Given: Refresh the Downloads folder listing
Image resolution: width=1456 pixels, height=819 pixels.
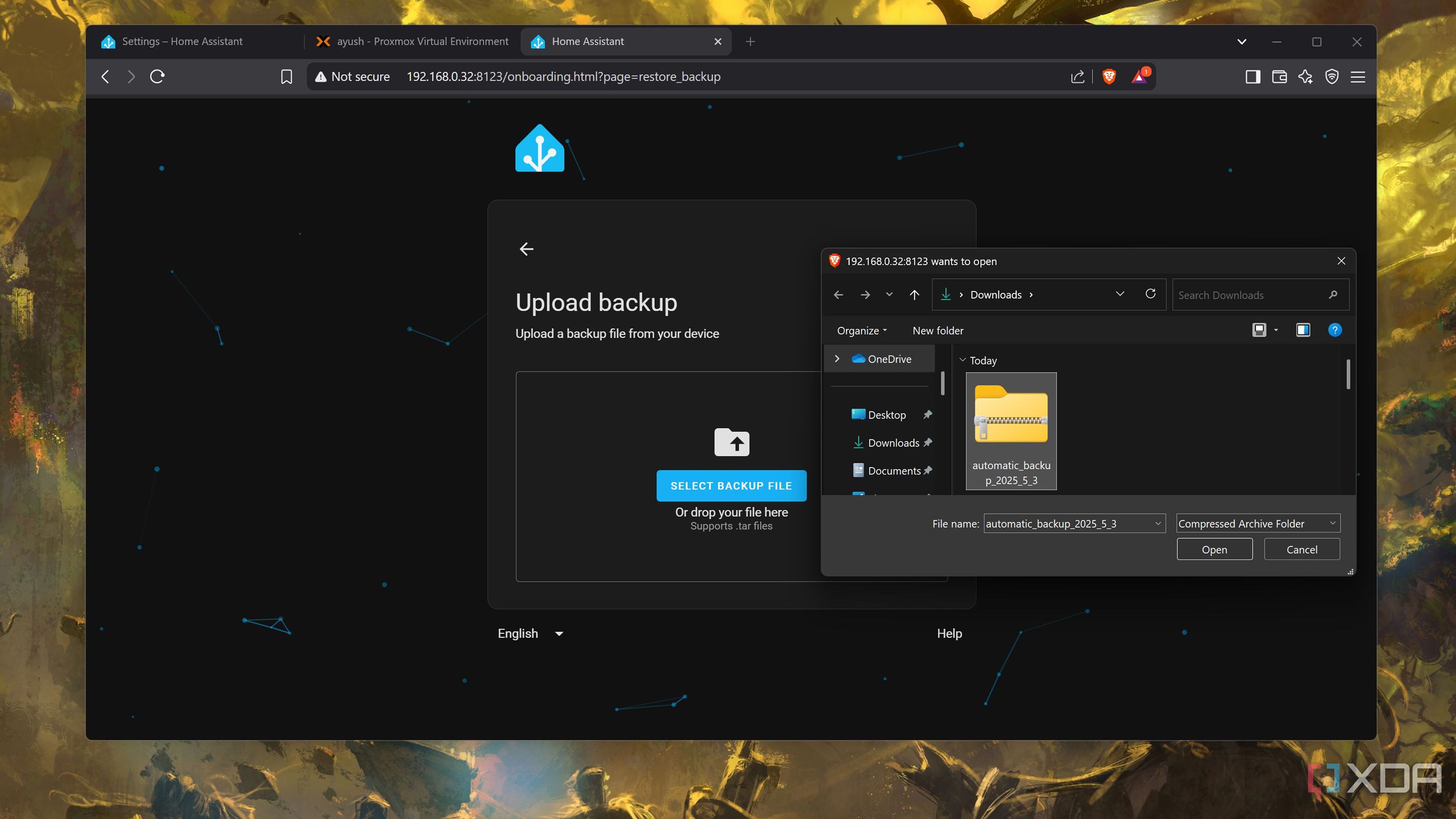Looking at the screenshot, I should pos(1150,294).
